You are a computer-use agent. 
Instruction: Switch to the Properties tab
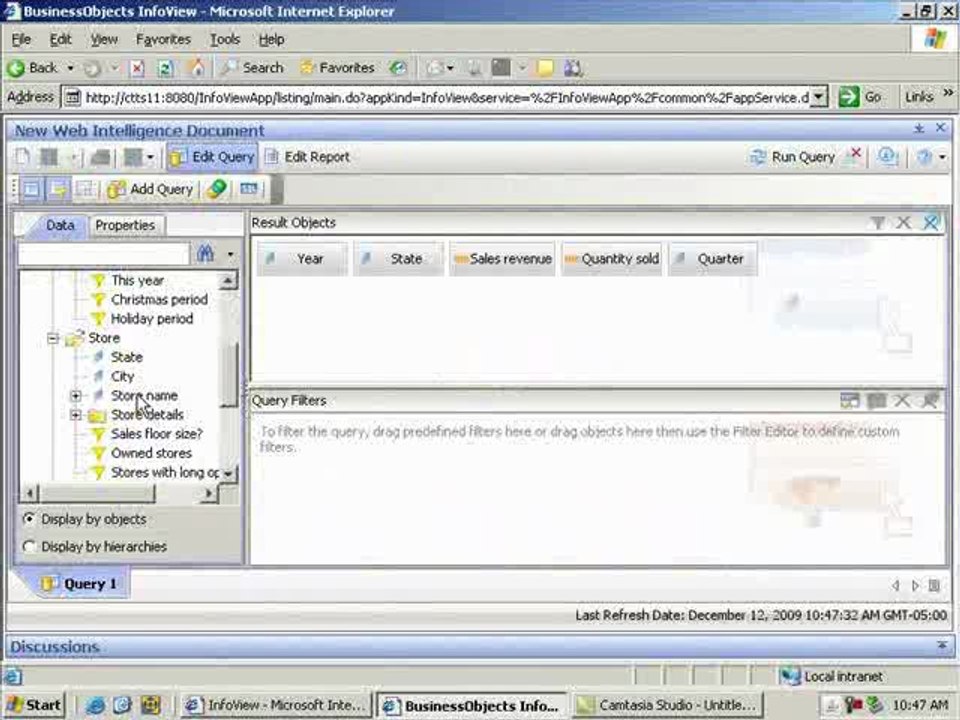125,225
